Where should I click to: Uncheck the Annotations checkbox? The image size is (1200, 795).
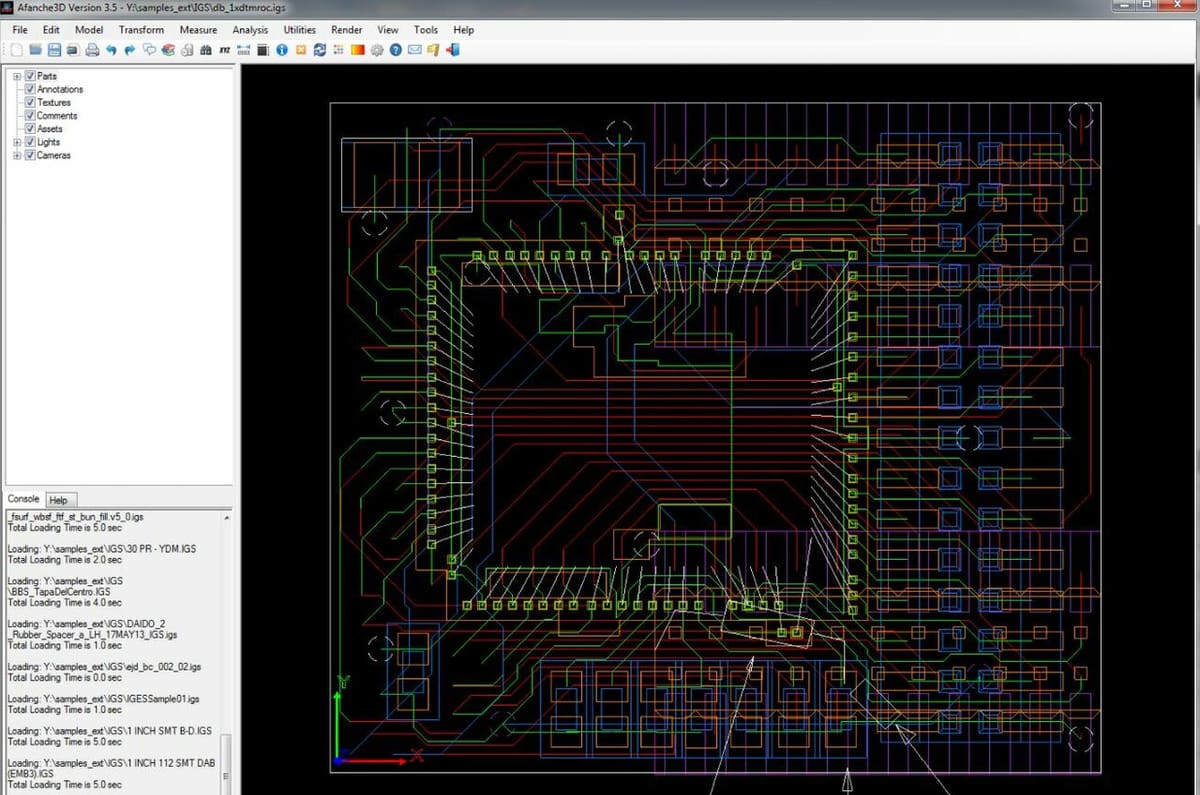pyautogui.click(x=30, y=89)
